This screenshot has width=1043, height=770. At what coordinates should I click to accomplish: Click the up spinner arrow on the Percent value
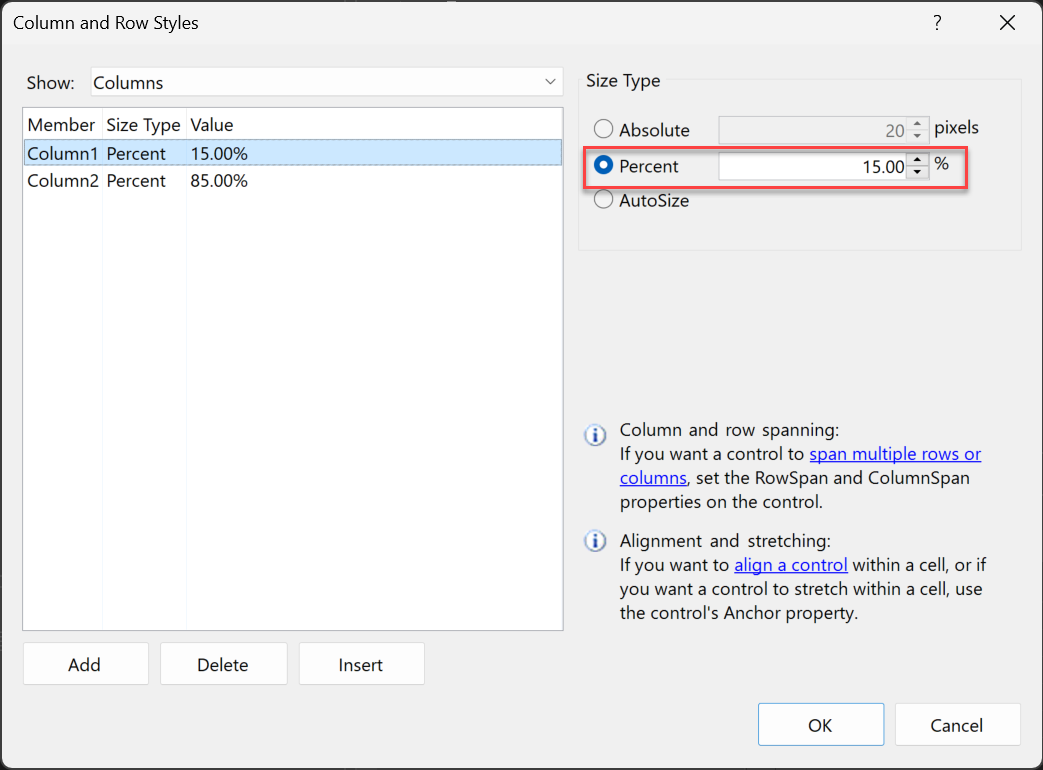tap(917, 161)
